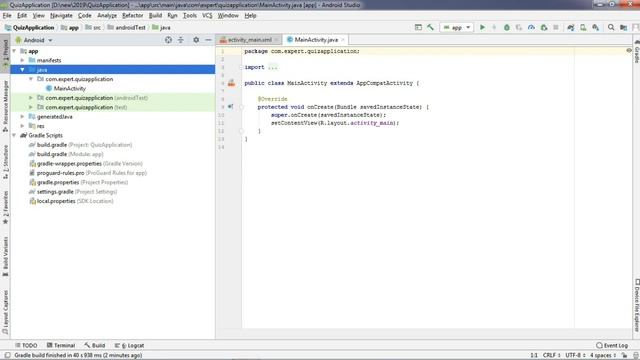
Task: Sync project with Gradle files icon
Action: pyautogui.click(x=571, y=27)
